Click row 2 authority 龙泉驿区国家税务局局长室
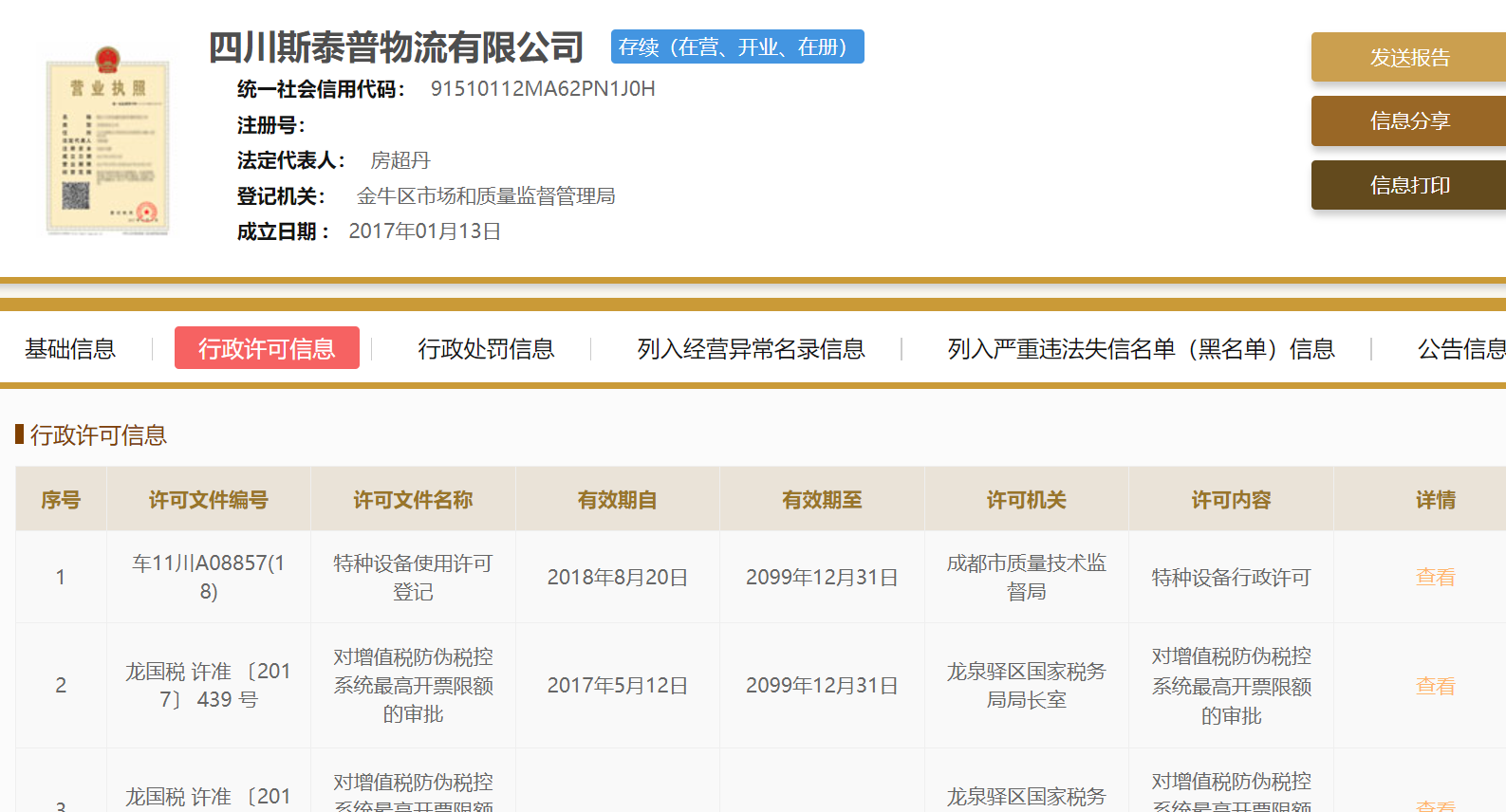Viewport: 1506px width, 812px height. [1027, 686]
